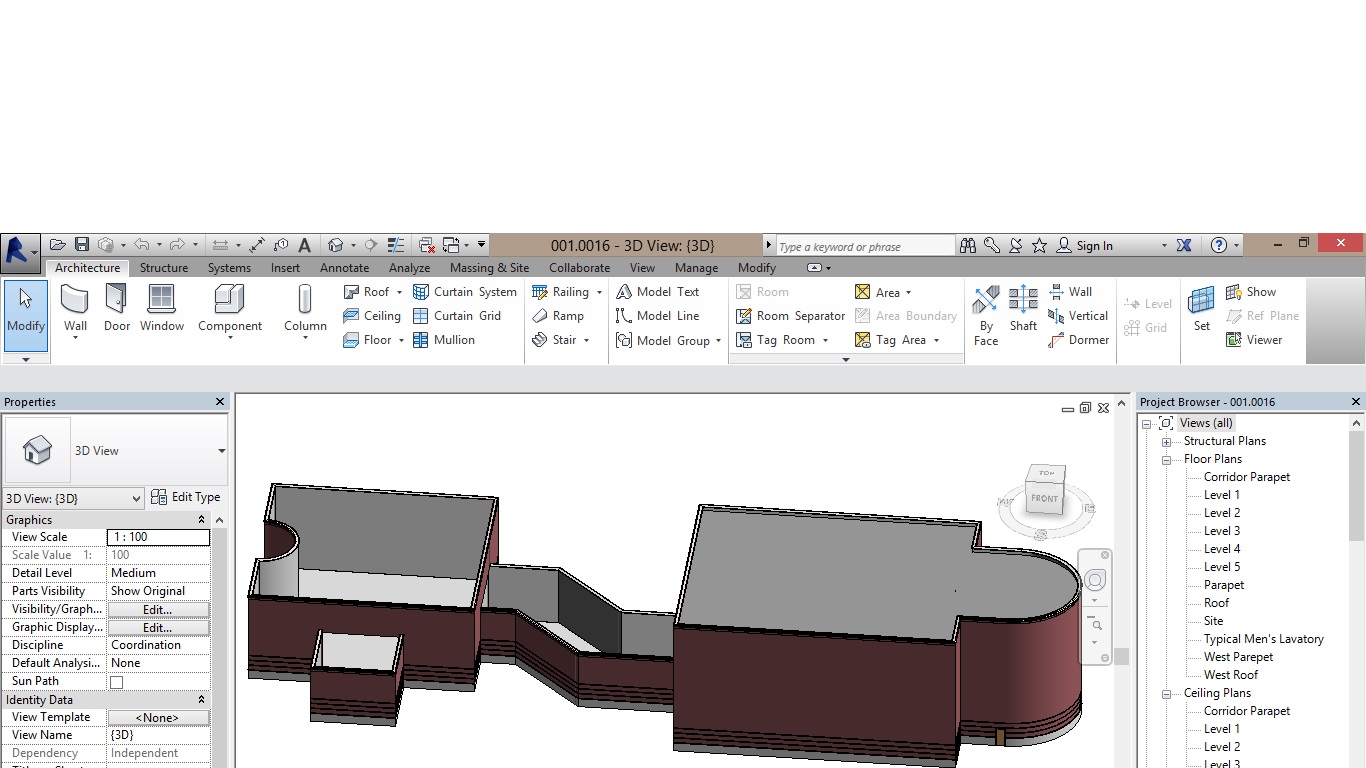The width and height of the screenshot is (1366, 768).
Task: Switch to the Systems ribbon tab
Action: coord(229,268)
